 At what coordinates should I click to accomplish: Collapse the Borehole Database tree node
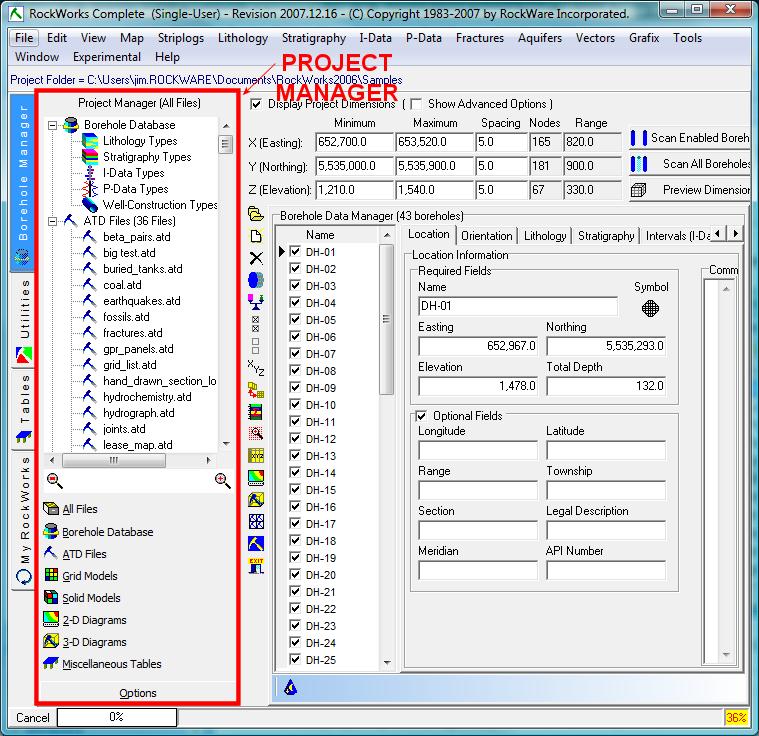click(52, 125)
